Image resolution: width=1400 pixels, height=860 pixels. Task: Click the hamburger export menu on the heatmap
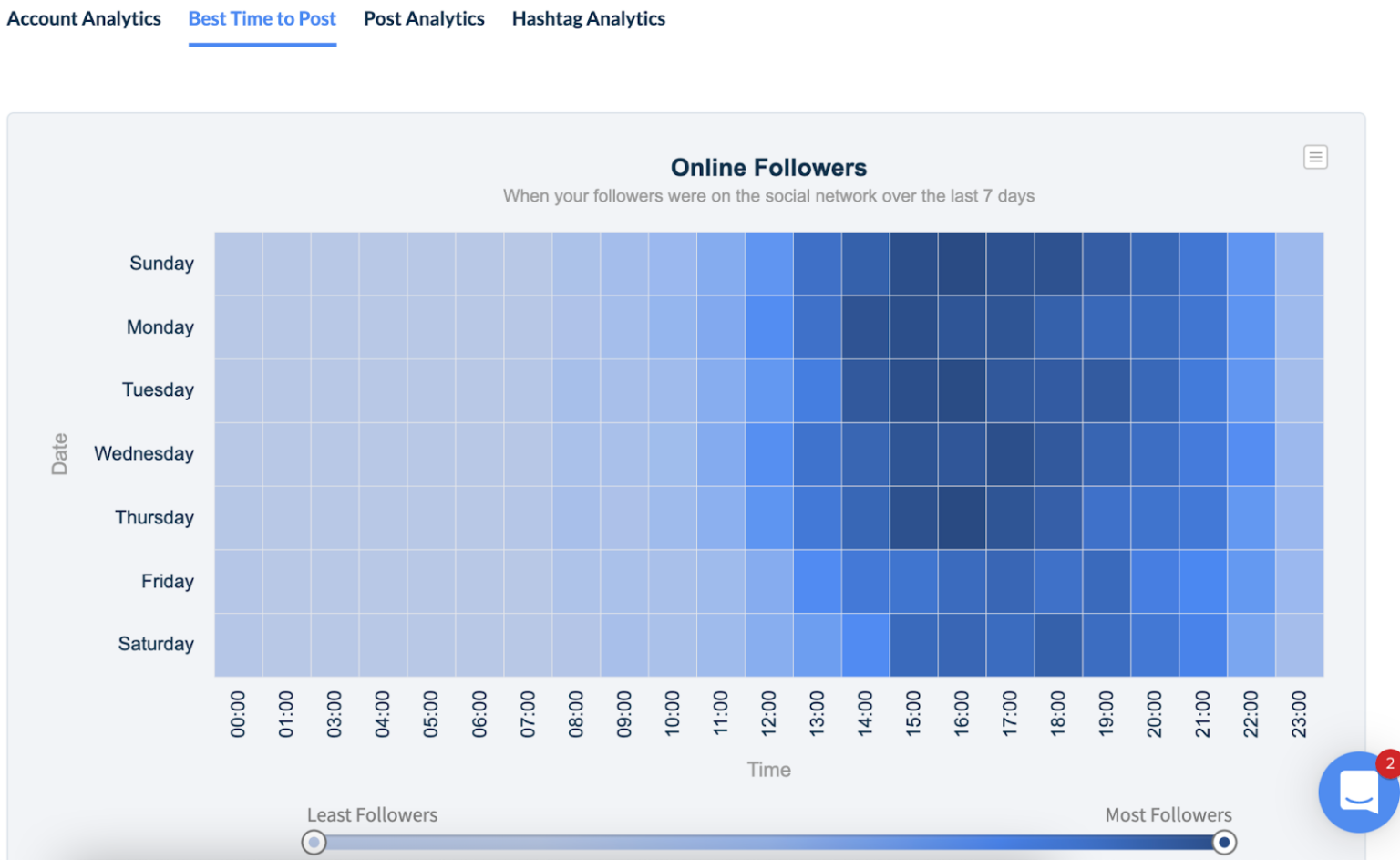click(1315, 156)
